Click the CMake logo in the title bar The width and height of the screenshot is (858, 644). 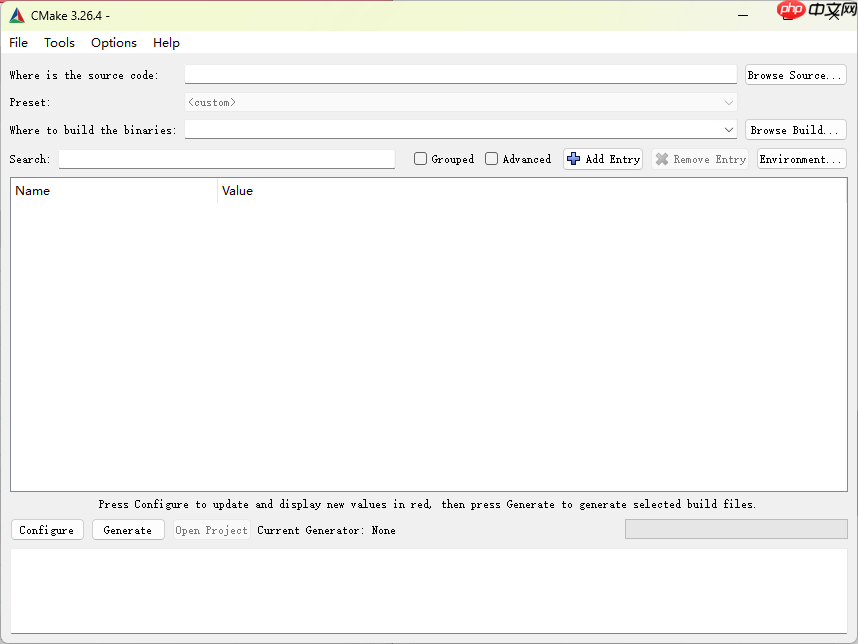point(16,15)
